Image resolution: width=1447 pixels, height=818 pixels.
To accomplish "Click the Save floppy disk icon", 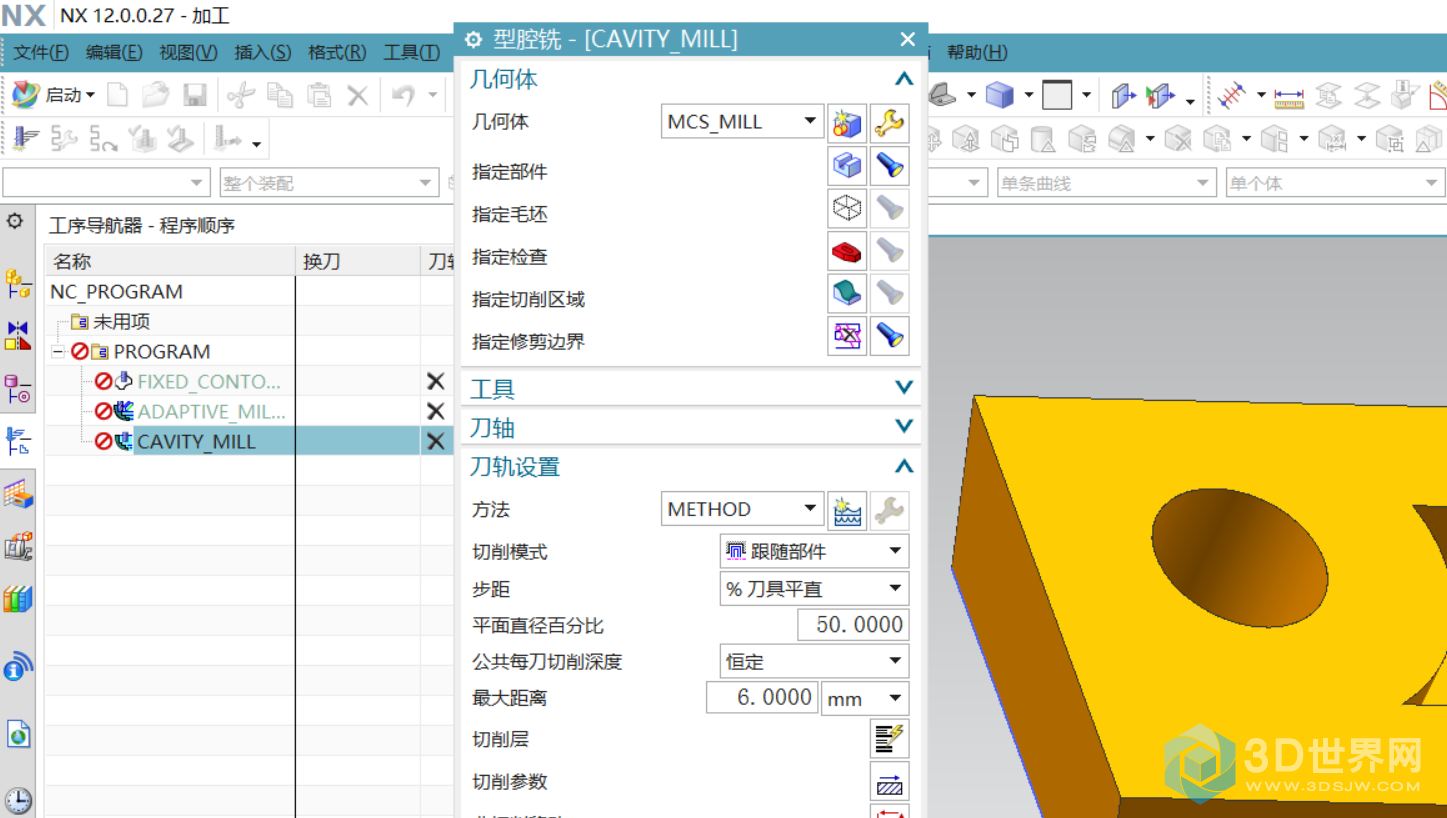I will [194, 95].
